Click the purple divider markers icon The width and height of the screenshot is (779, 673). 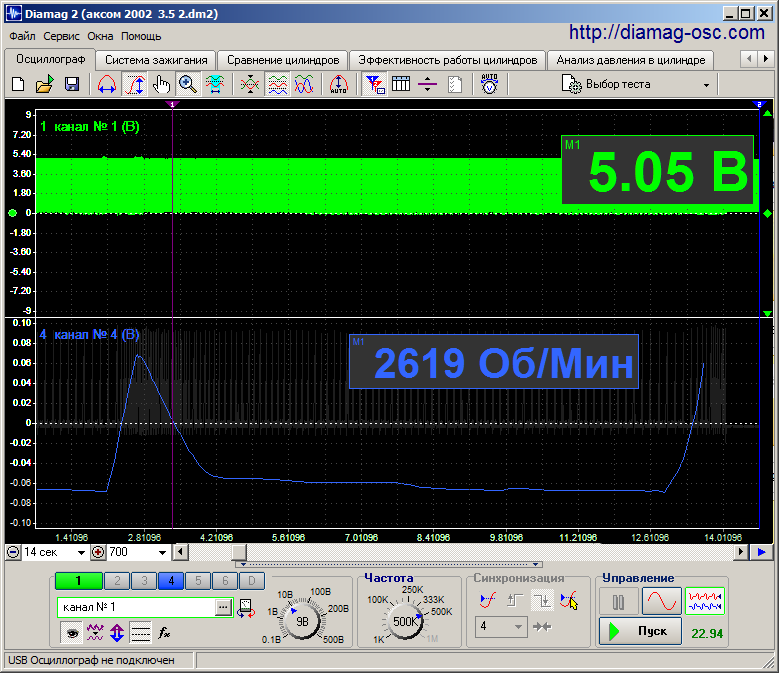(427, 84)
